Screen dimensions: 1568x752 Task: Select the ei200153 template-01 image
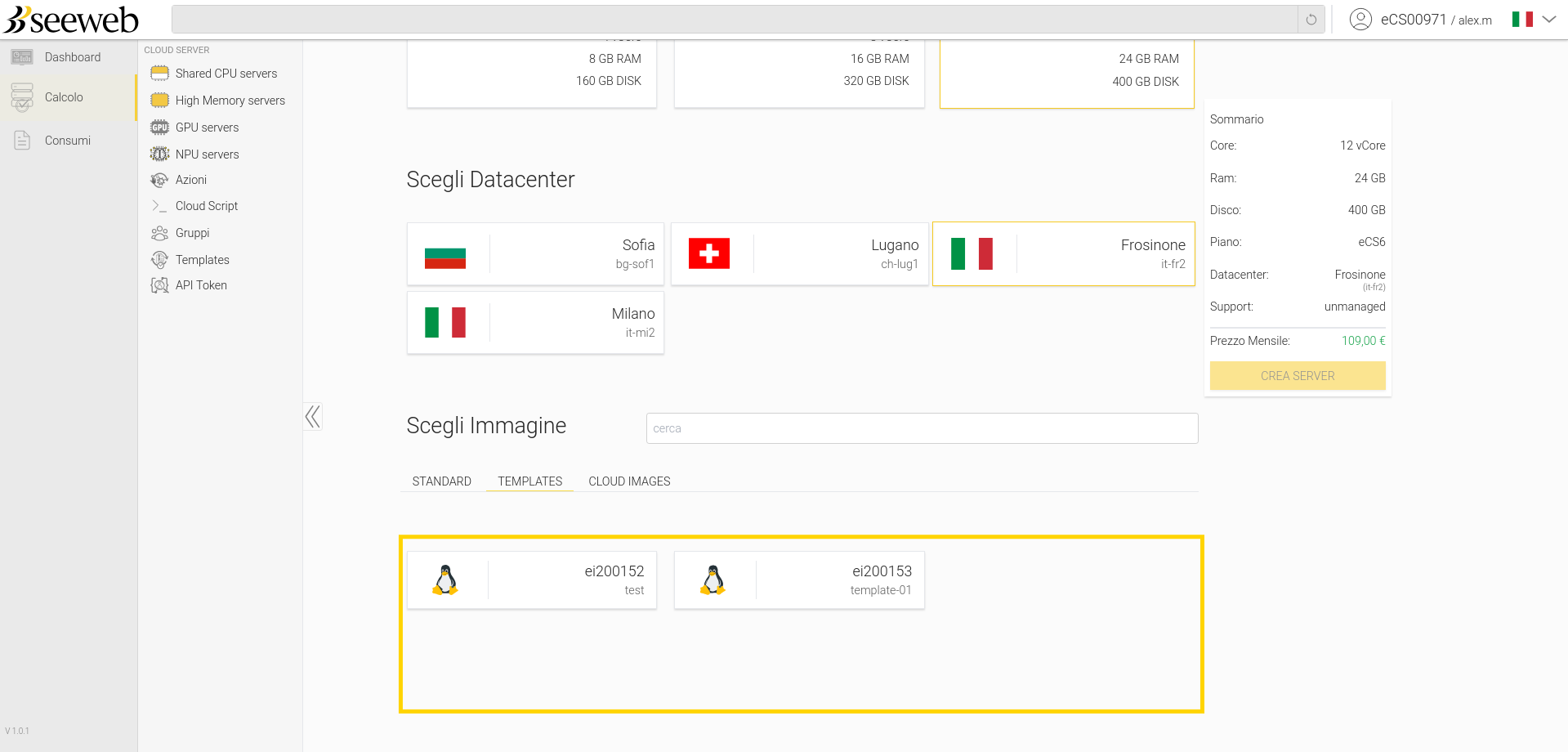pos(799,580)
